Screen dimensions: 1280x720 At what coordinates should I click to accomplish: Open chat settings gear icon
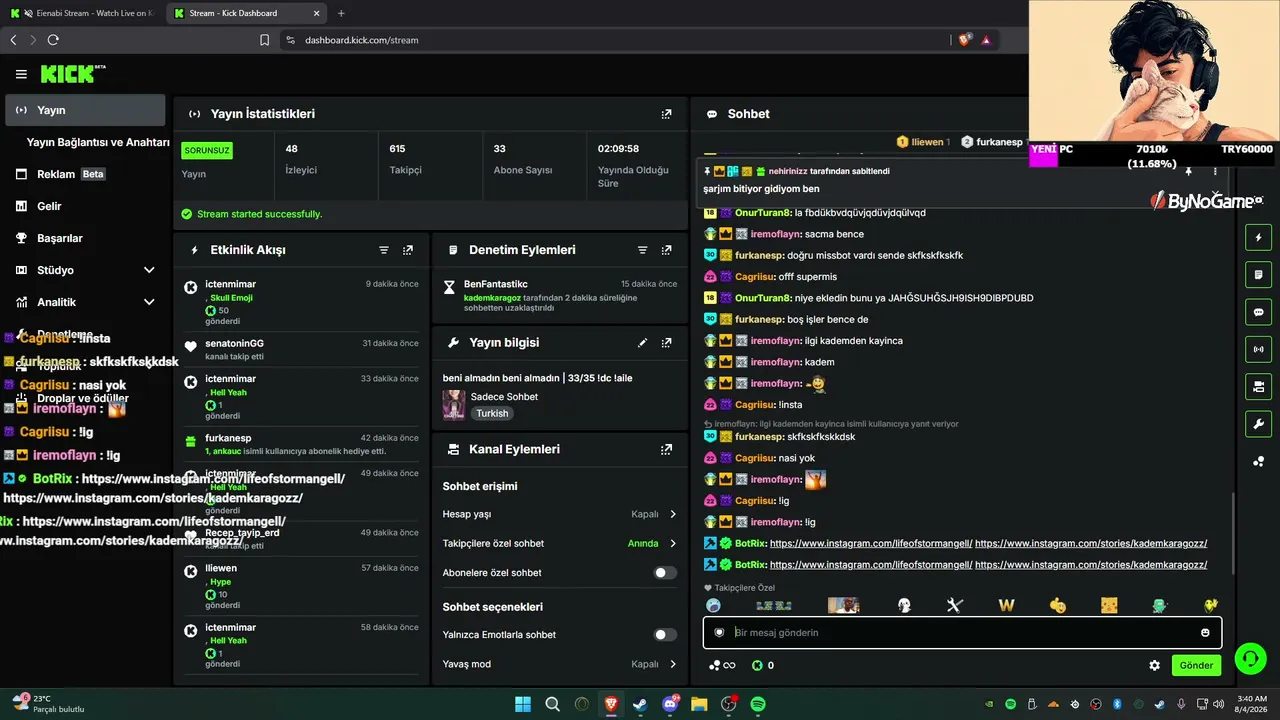1154,665
